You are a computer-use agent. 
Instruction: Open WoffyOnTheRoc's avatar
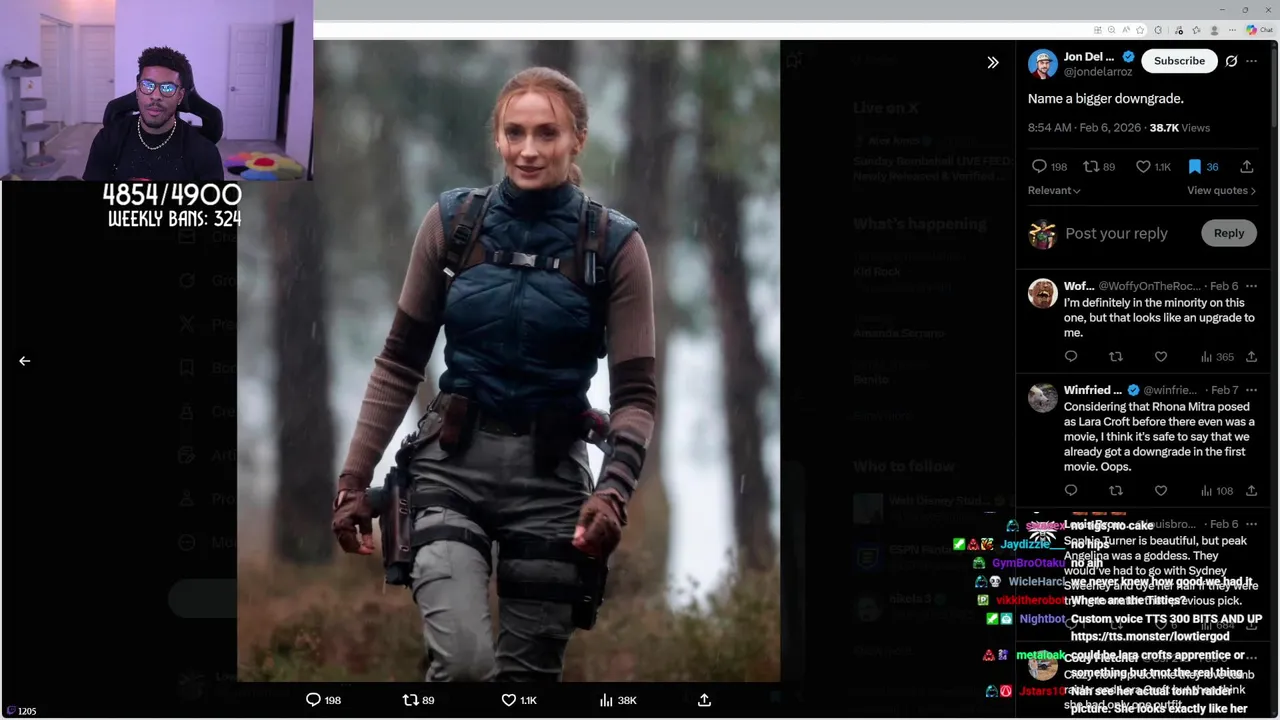pyautogui.click(x=1043, y=293)
